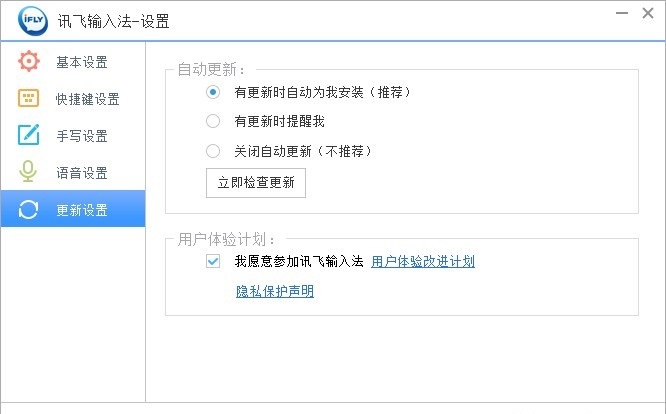Select 关闭自动更新 radio option
This screenshot has height=414, width=666.
213,152
